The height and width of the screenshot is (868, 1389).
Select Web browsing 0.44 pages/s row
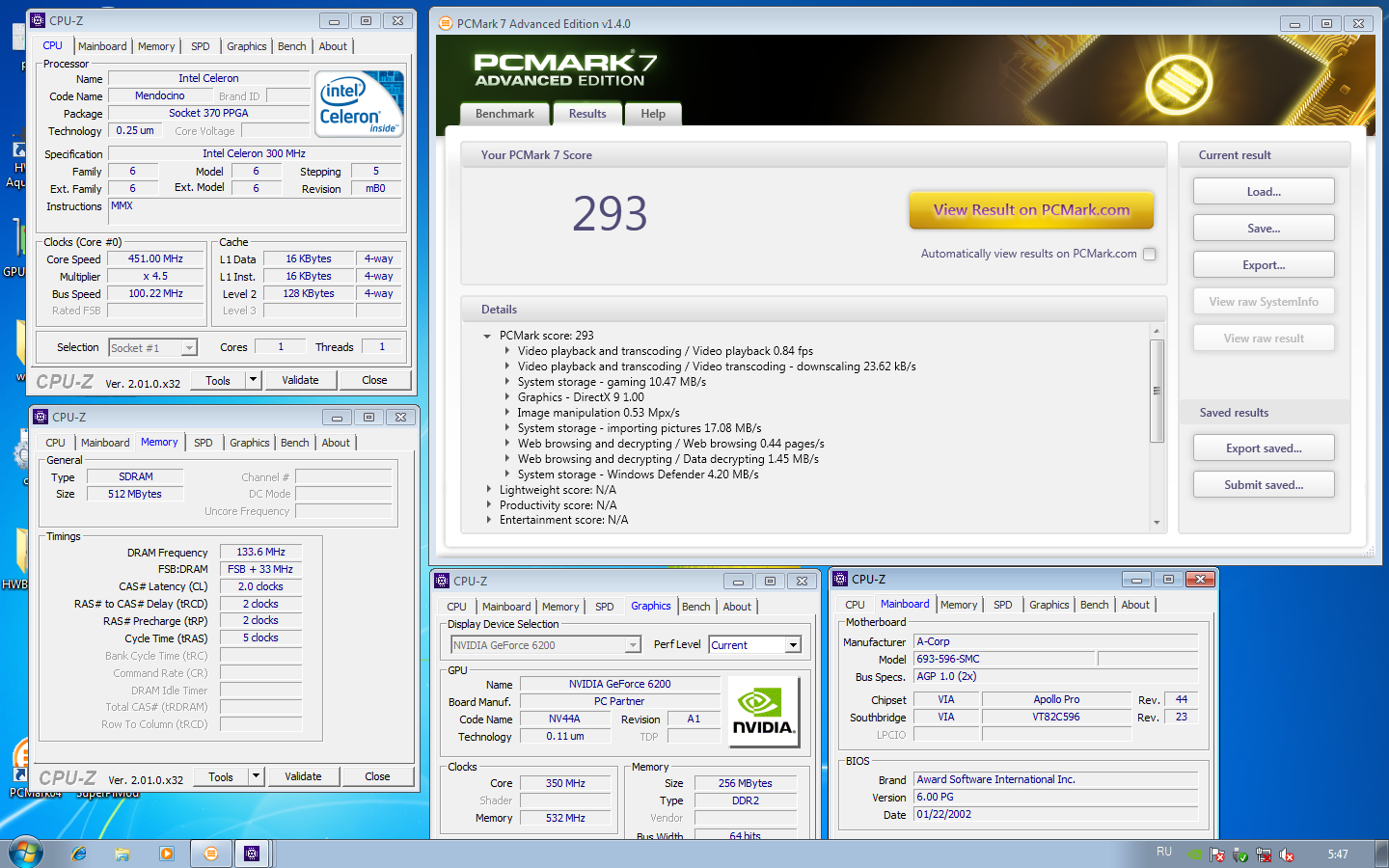(x=670, y=444)
